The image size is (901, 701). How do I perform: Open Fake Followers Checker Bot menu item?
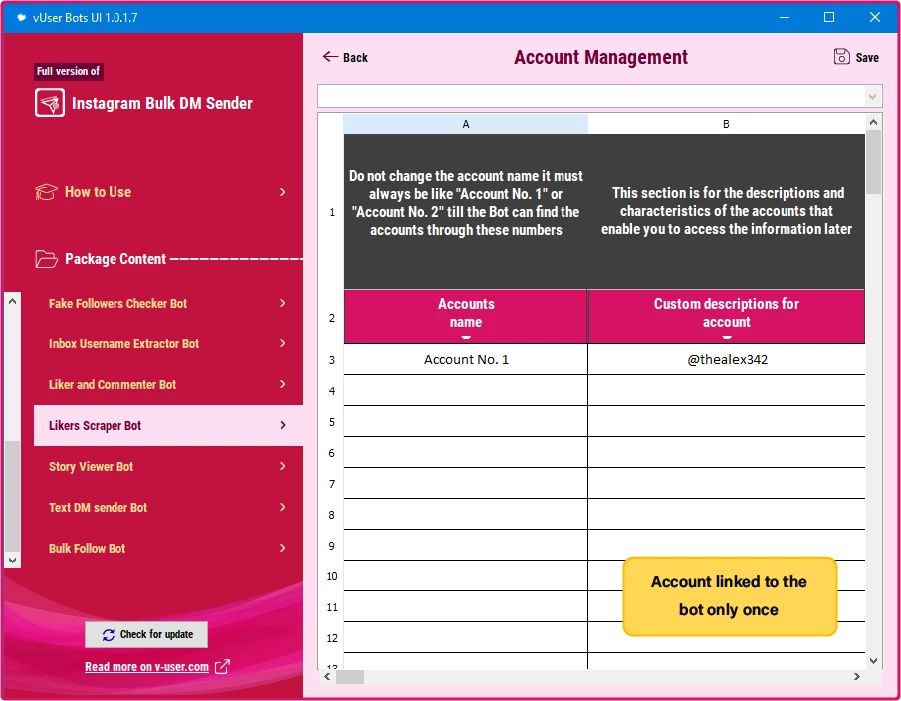point(168,303)
